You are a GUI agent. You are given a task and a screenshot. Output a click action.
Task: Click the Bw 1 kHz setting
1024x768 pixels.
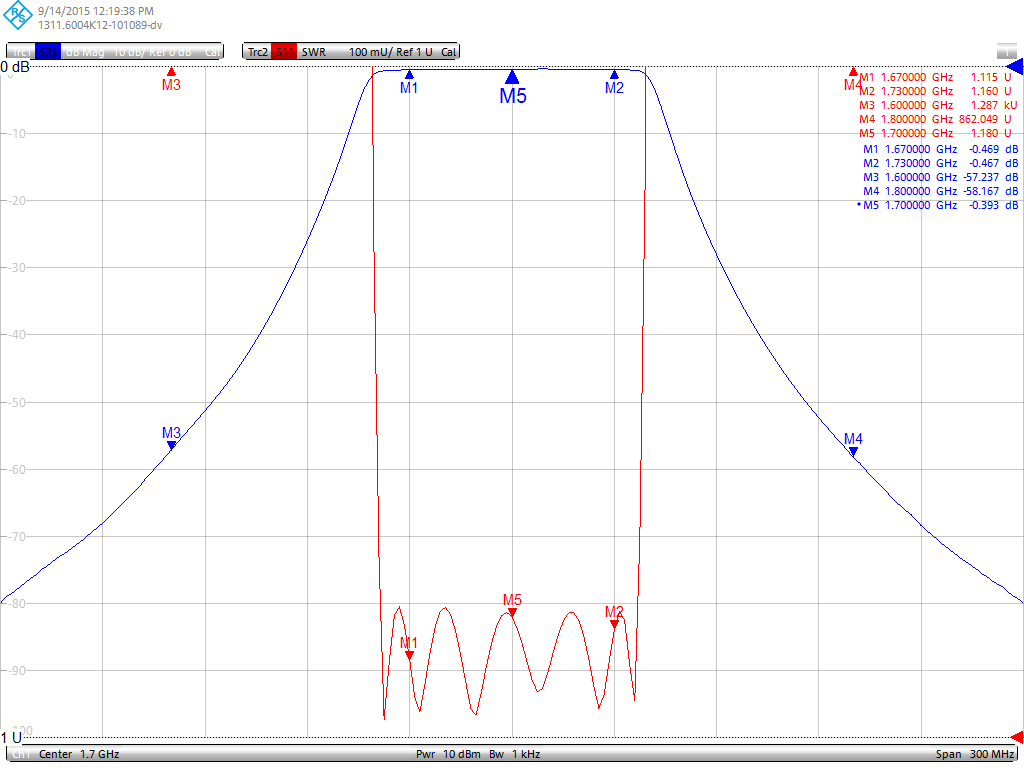tap(515, 754)
